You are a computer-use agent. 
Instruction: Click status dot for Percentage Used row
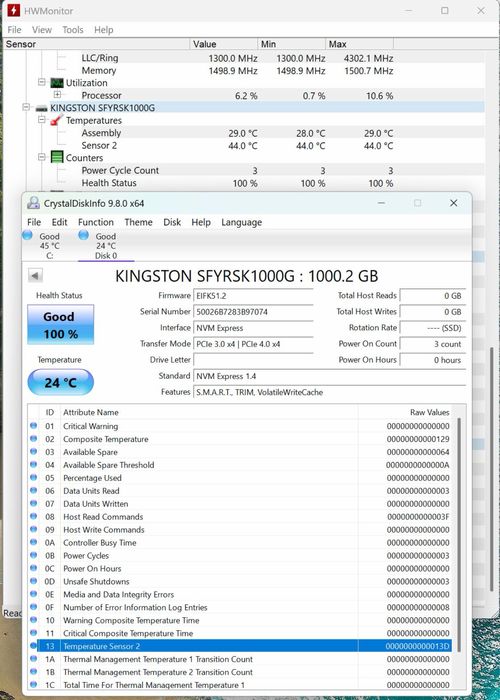coord(33,477)
